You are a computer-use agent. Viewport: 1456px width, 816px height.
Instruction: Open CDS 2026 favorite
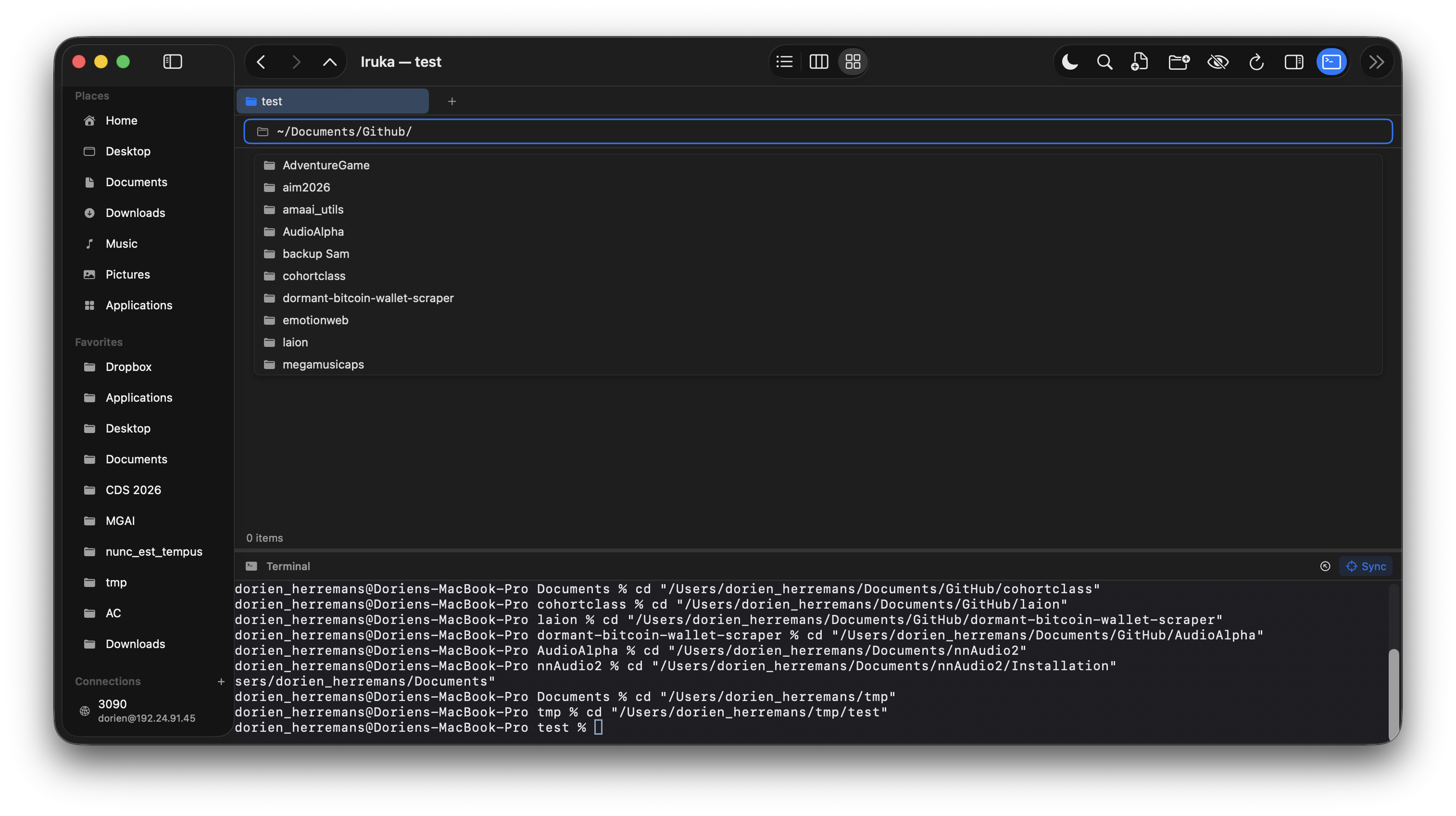coord(148,490)
